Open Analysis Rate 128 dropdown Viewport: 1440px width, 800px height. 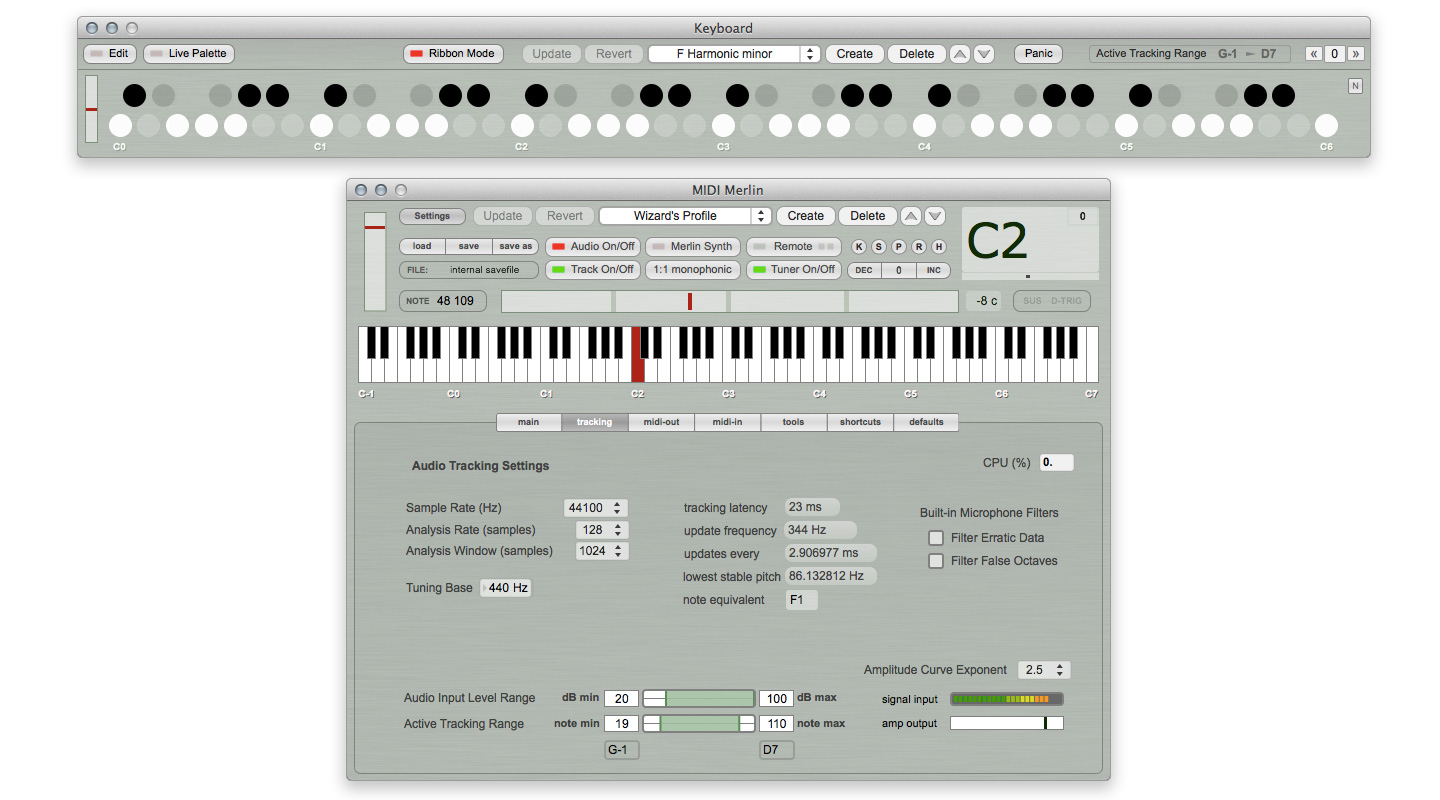click(601, 530)
